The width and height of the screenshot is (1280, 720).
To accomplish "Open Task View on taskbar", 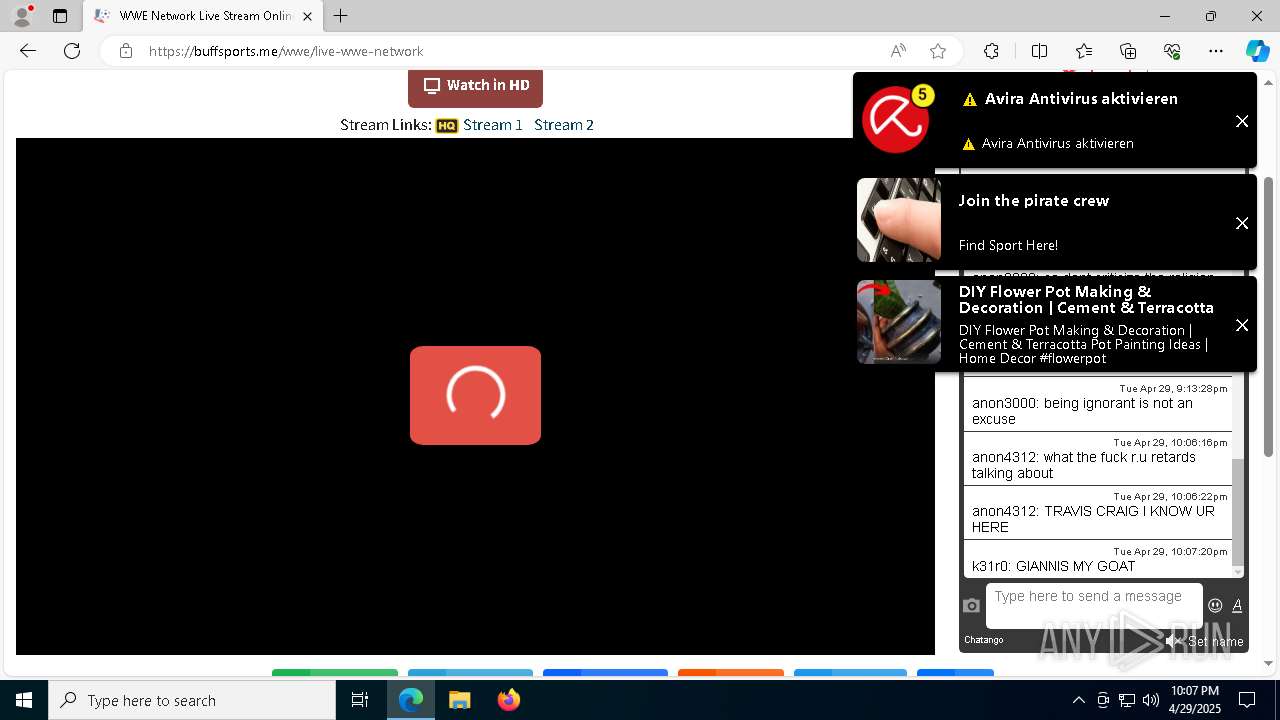I will (360, 700).
